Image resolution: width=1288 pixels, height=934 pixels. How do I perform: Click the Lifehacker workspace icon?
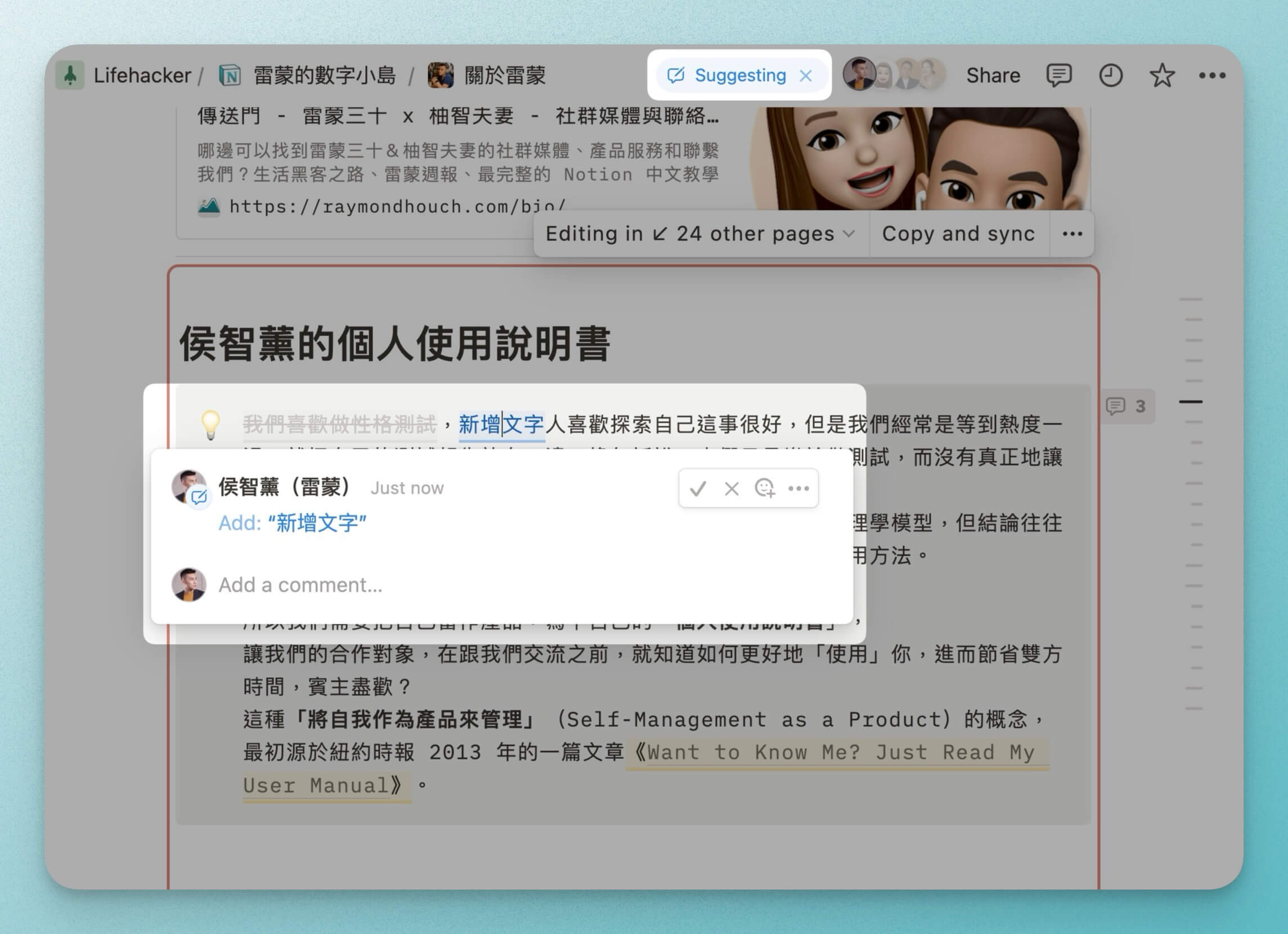tap(70, 75)
